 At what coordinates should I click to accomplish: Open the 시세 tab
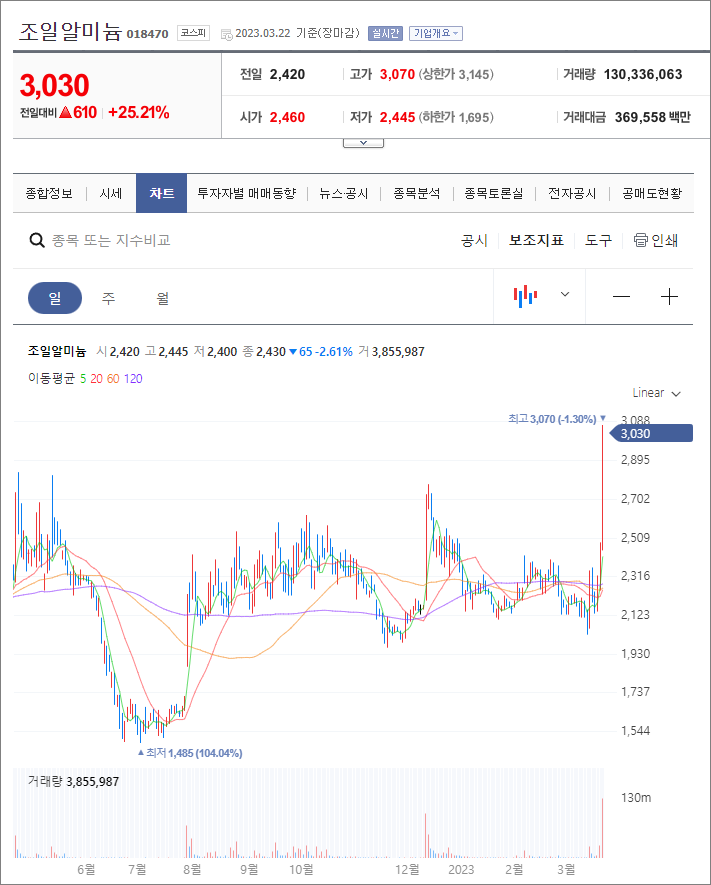111,194
